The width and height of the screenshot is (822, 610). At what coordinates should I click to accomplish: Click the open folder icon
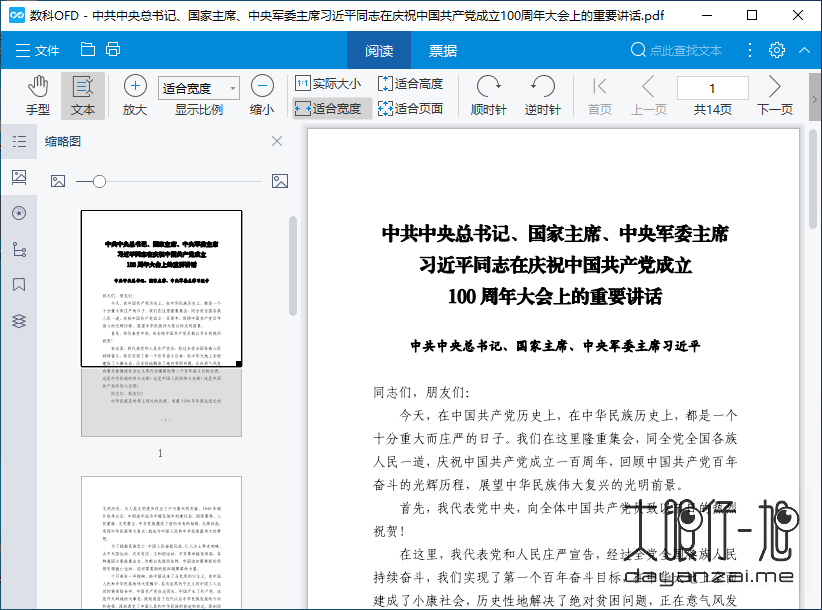[88, 49]
